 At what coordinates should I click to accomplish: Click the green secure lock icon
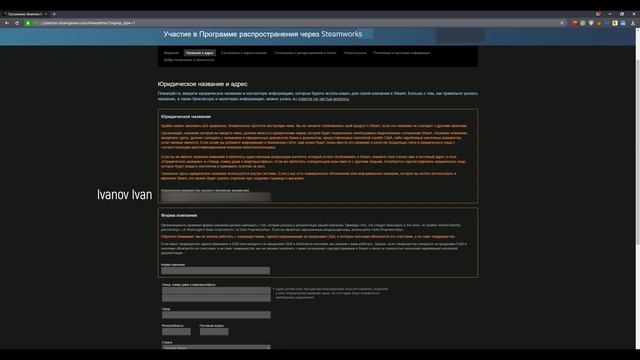[28, 23]
